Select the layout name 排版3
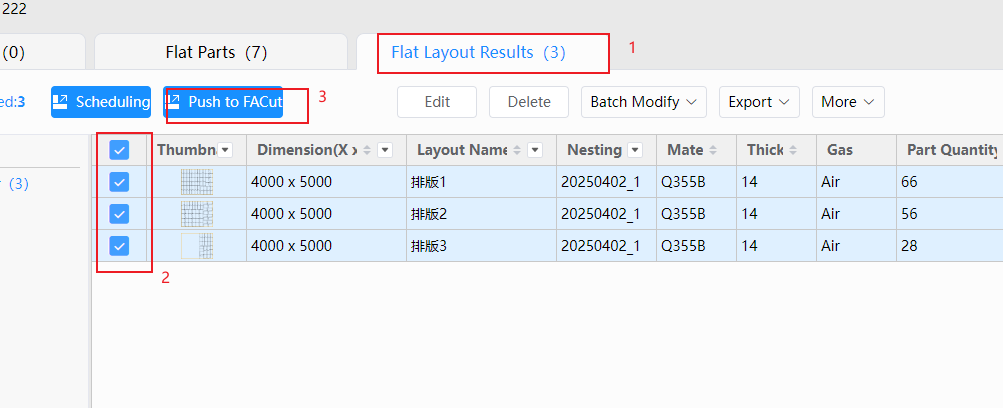The height and width of the screenshot is (408, 1003). coord(429,246)
